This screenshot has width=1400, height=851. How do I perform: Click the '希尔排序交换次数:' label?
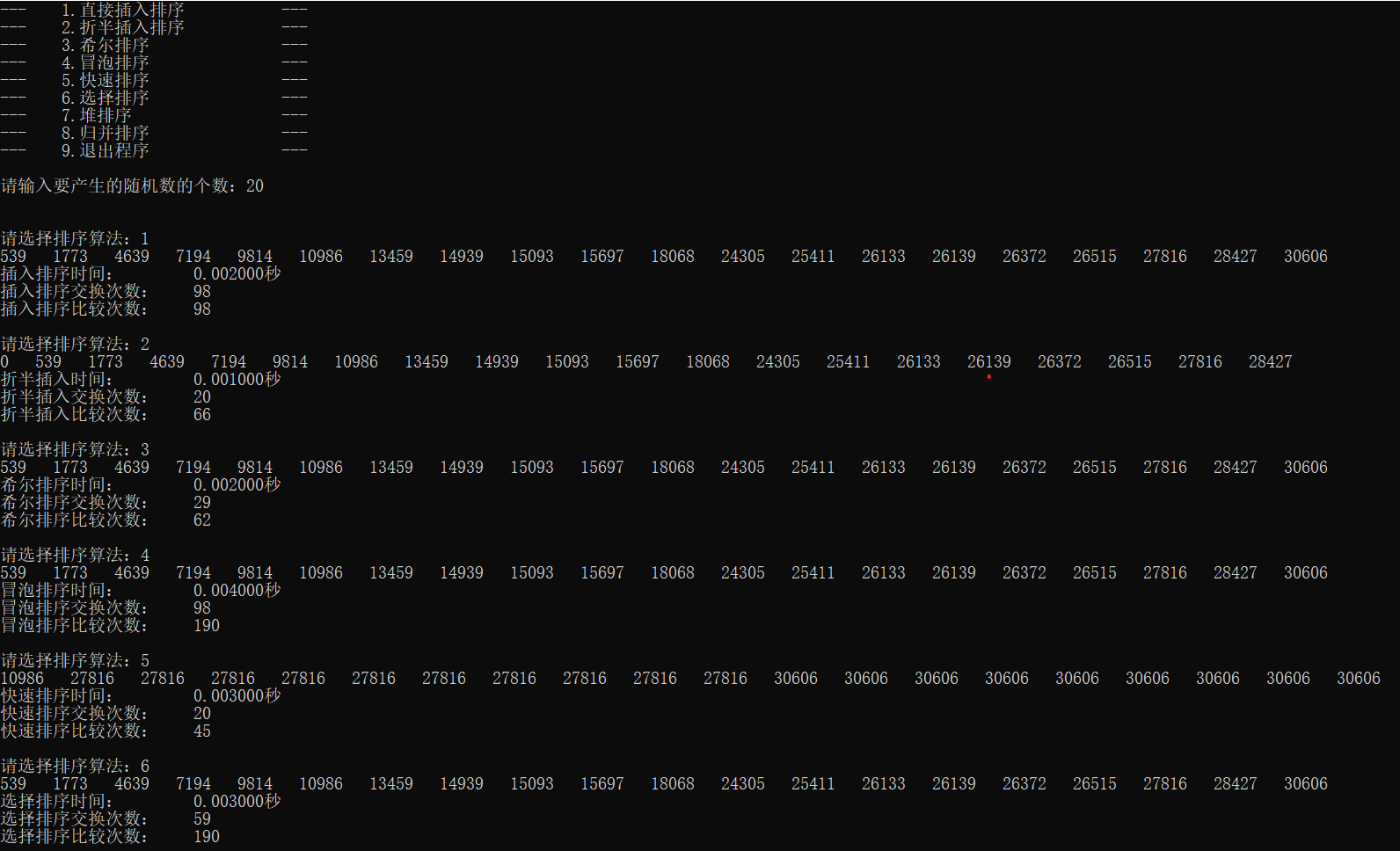[x=75, y=502]
